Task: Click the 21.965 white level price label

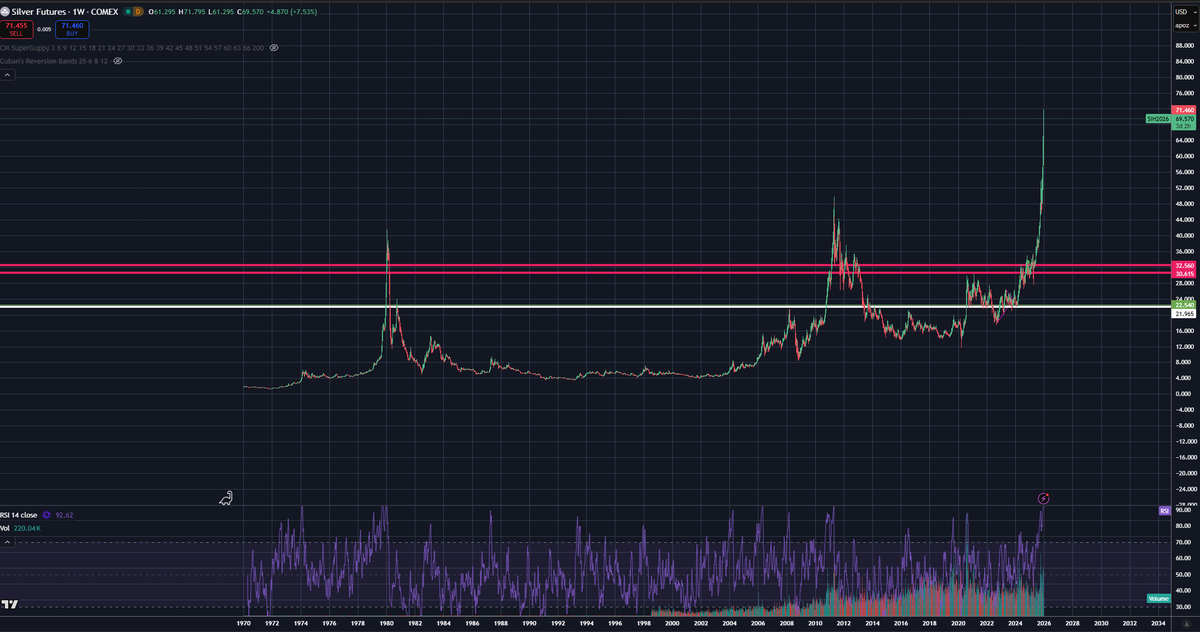Action: click(1184, 314)
